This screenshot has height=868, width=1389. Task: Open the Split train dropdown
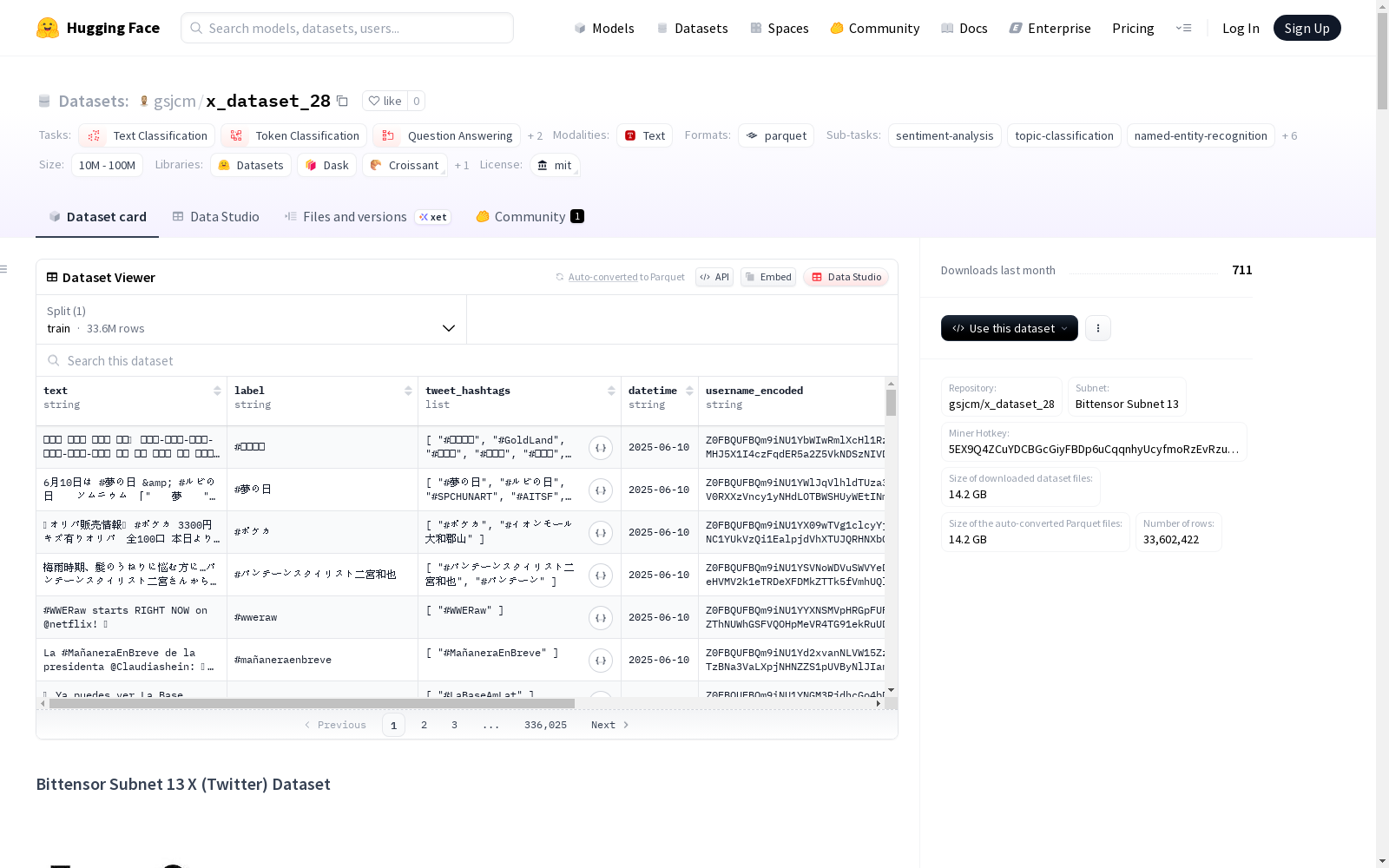point(251,319)
